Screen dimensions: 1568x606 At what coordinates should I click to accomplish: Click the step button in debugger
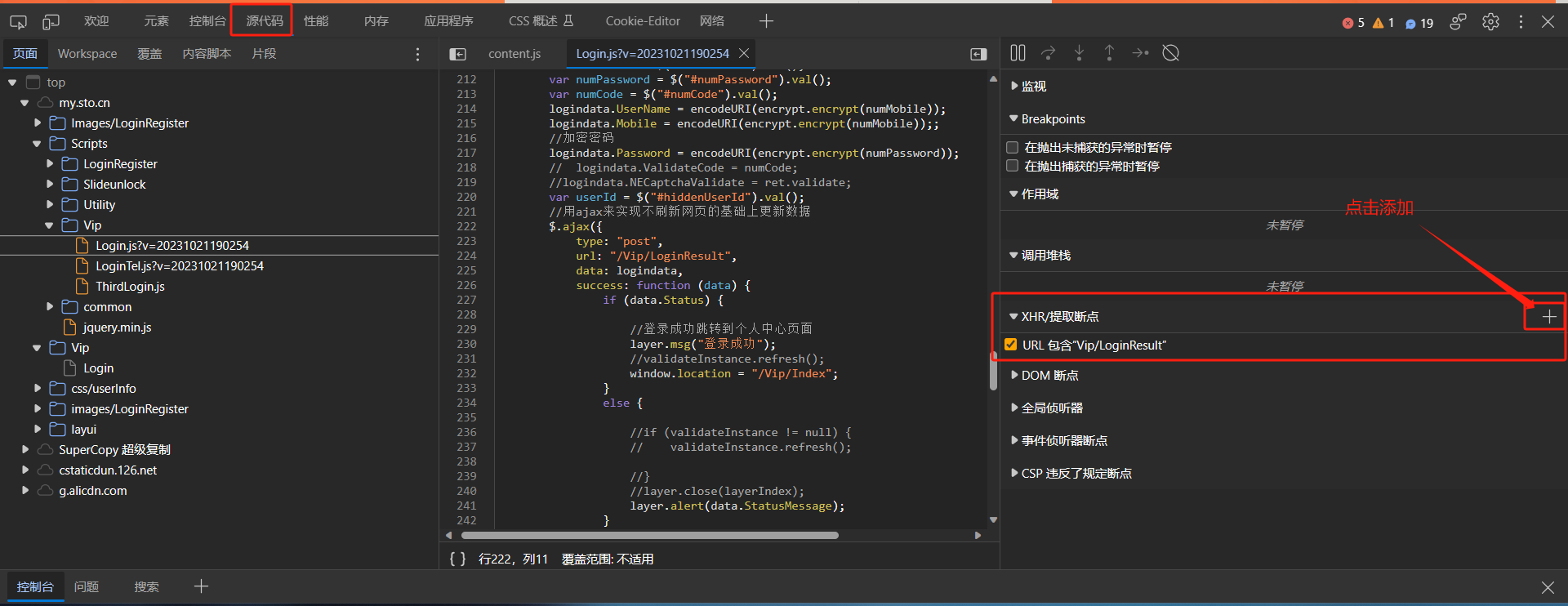pos(1140,53)
